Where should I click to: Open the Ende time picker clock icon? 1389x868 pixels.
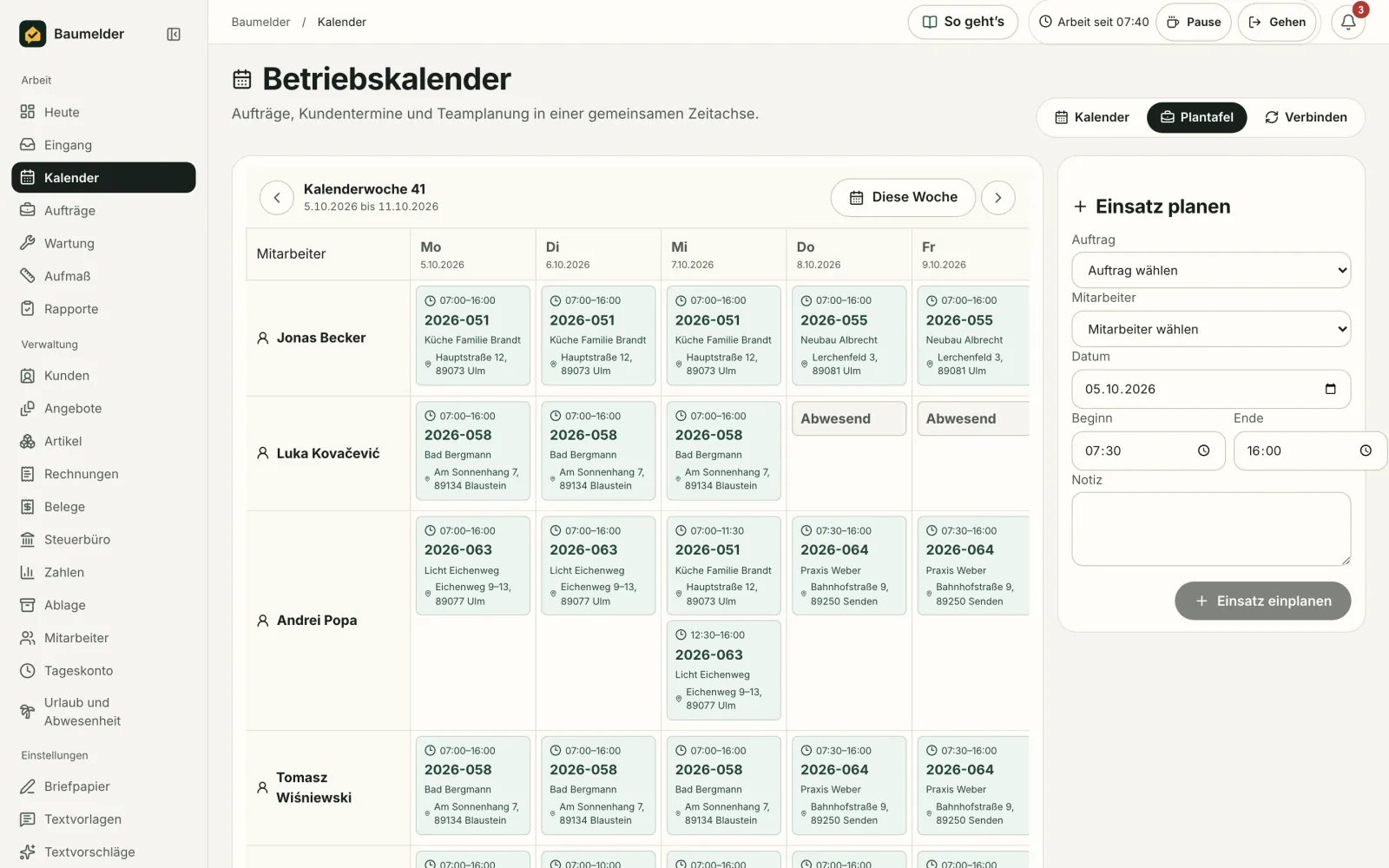pos(1366,450)
